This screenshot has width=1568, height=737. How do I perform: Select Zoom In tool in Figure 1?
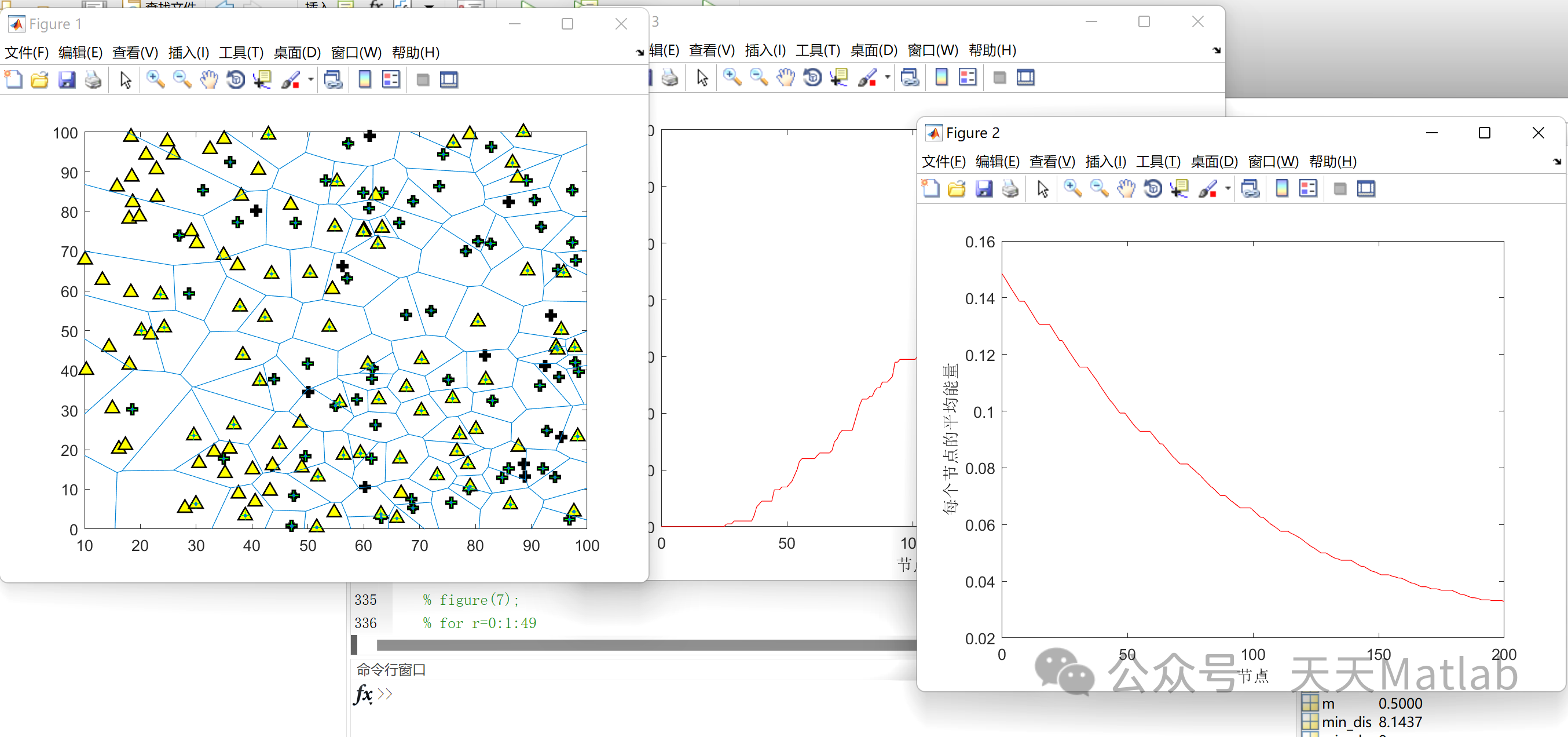pyautogui.click(x=155, y=80)
